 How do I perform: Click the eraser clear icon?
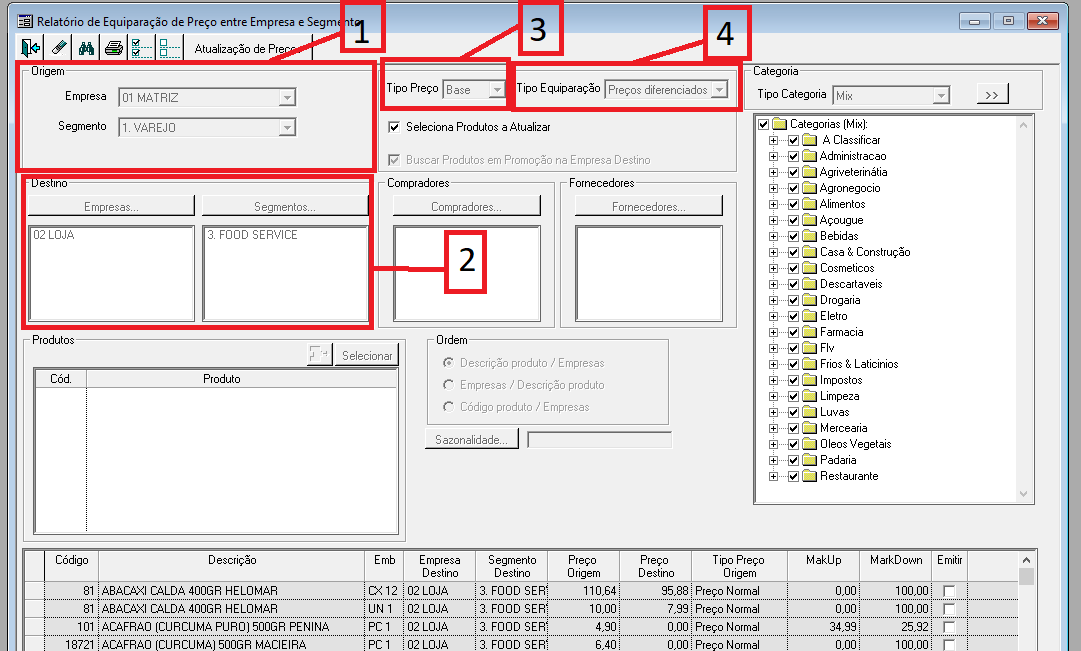click(59, 48)
